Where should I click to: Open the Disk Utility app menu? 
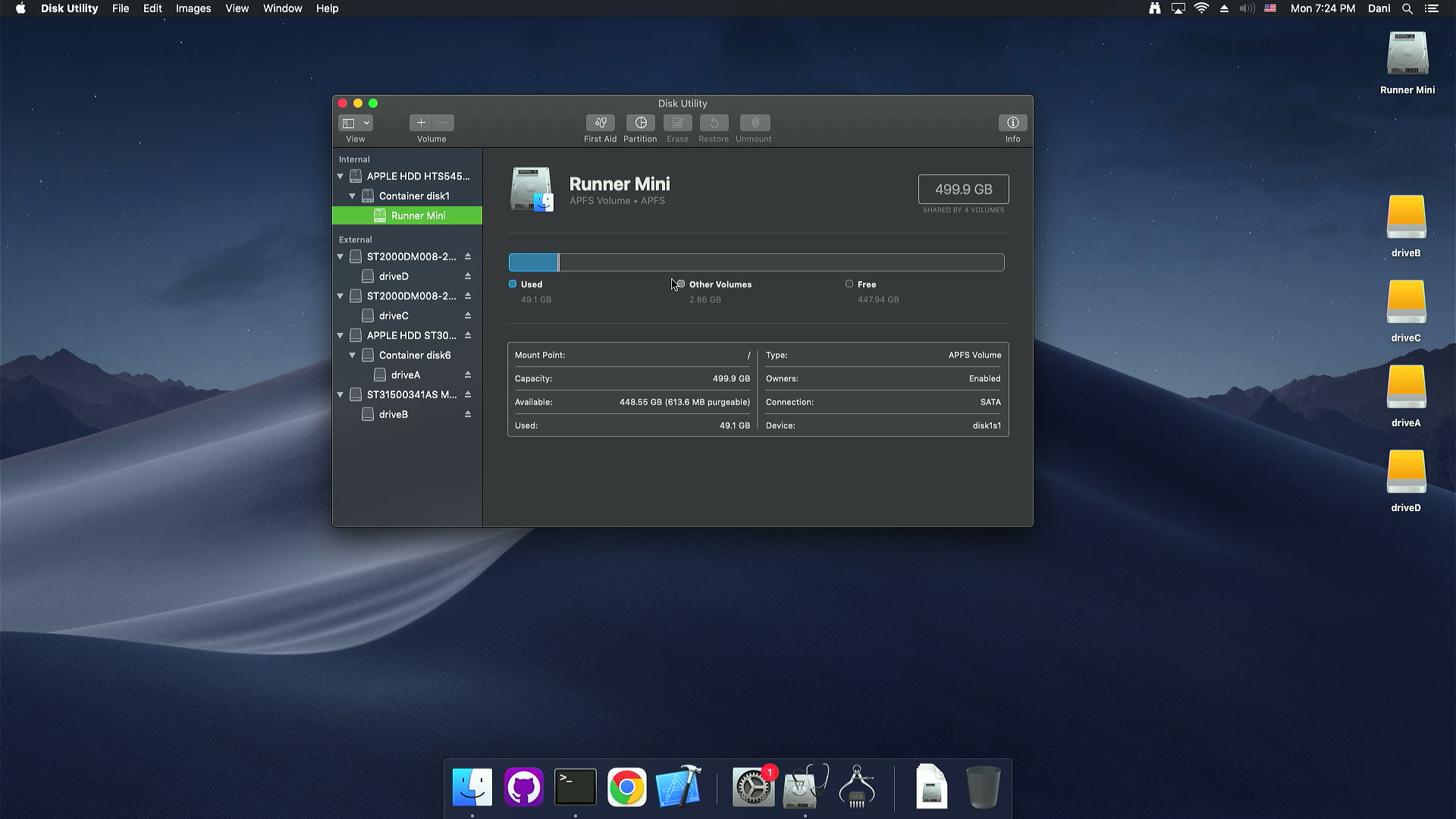(x=69, y=8)
